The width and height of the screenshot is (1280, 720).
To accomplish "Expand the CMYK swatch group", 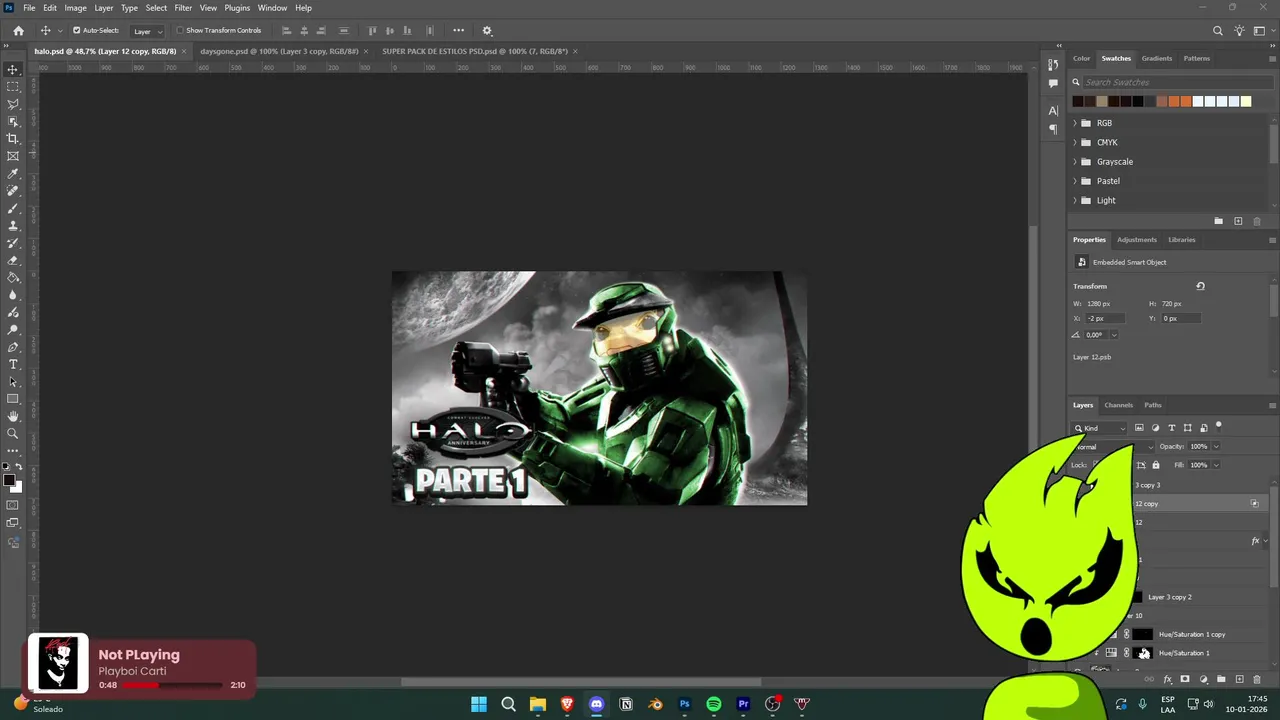I will tap(1075, 142).
